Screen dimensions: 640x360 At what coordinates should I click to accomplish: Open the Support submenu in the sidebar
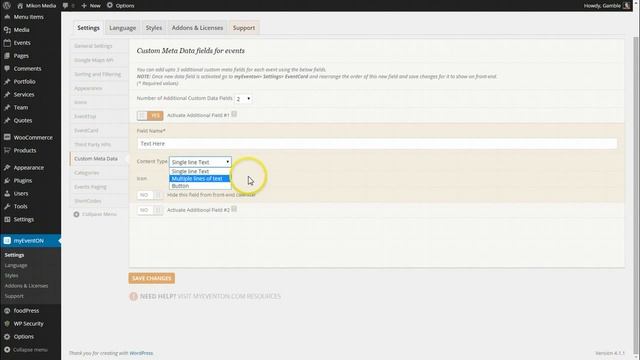(14, 296)
